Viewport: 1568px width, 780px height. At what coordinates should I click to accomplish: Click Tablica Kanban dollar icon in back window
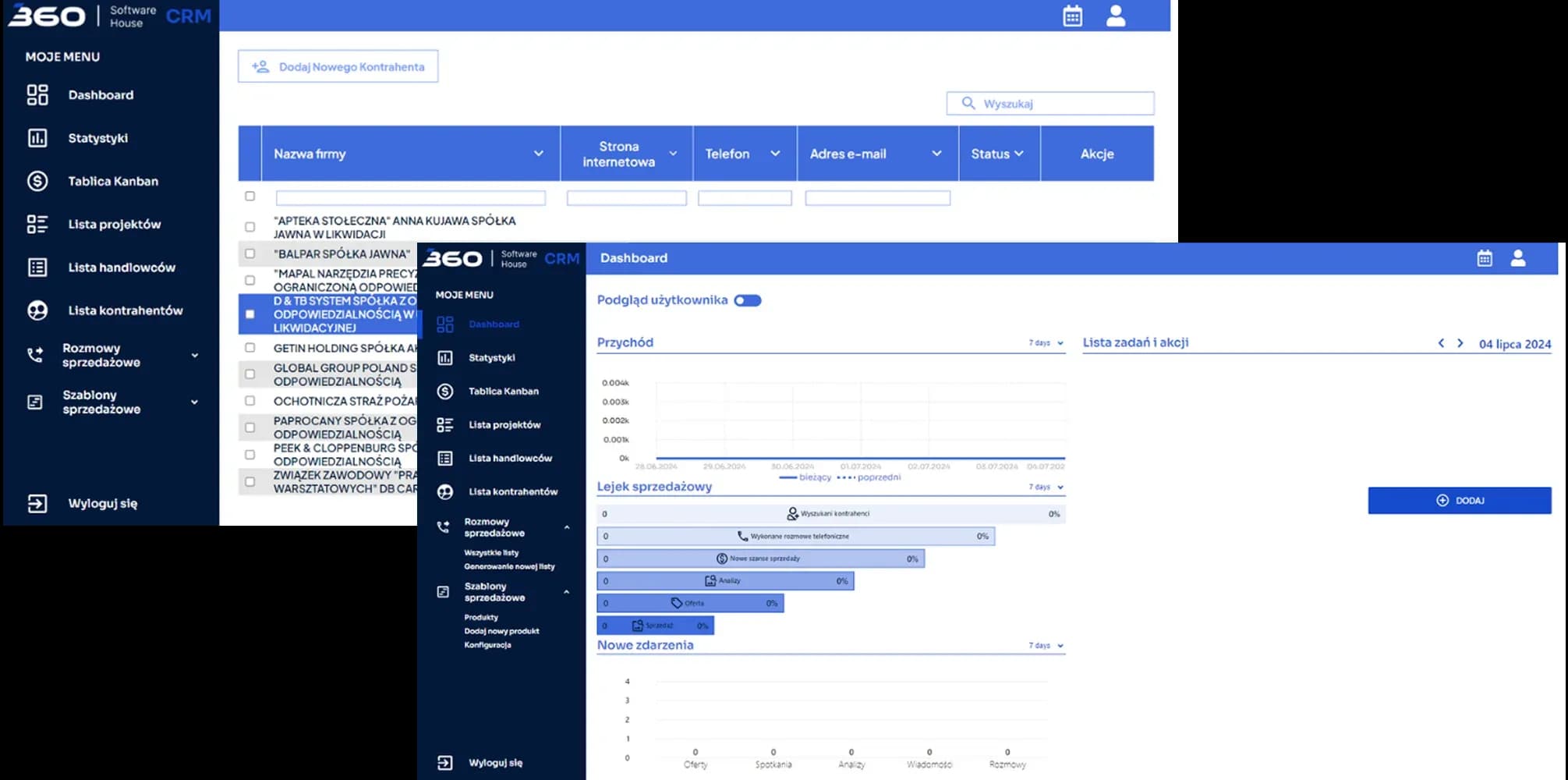tap(37, 181)
